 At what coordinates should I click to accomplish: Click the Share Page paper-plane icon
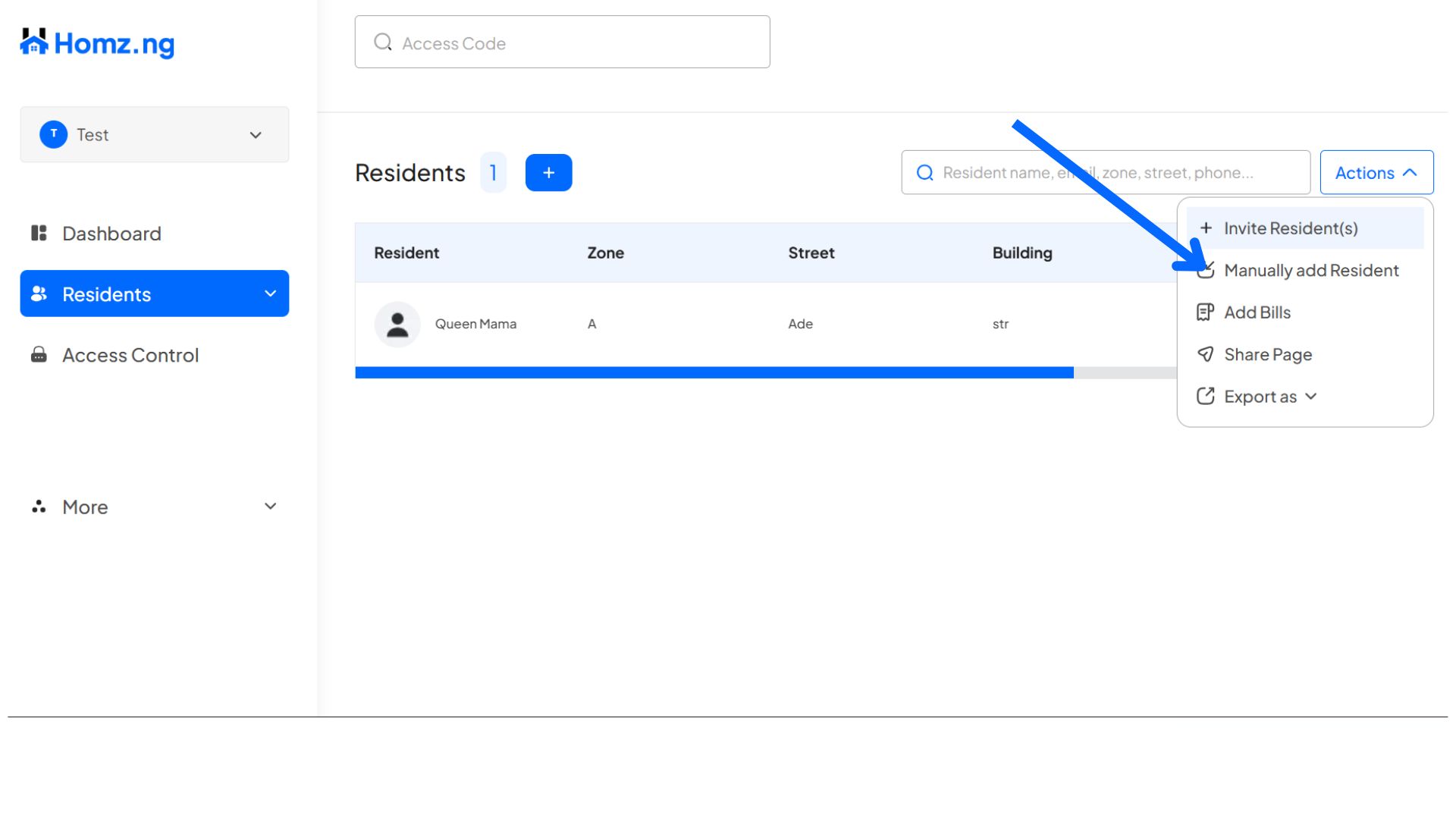point(1205,354)
